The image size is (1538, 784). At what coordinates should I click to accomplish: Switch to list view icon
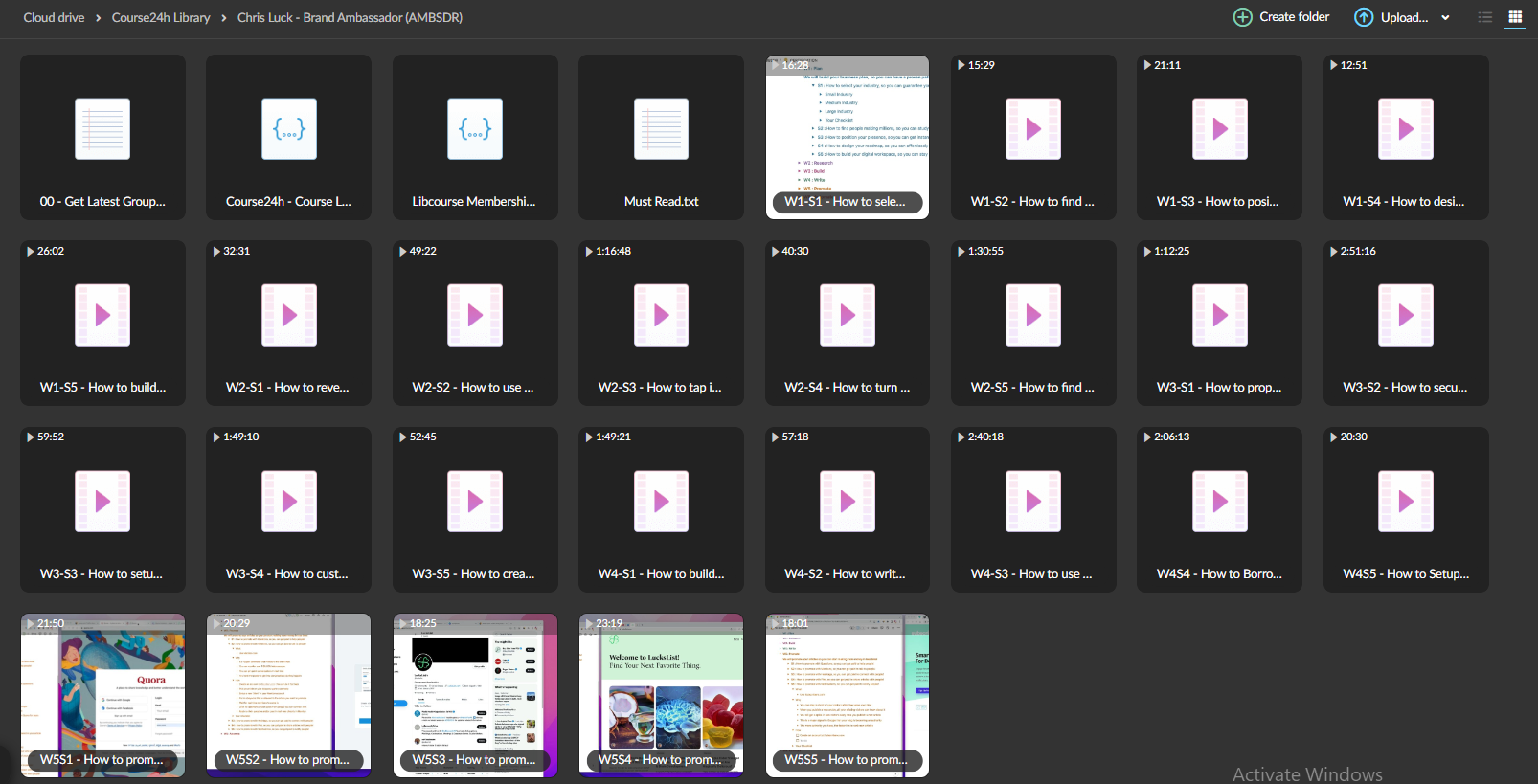[x=1485, y=17]
